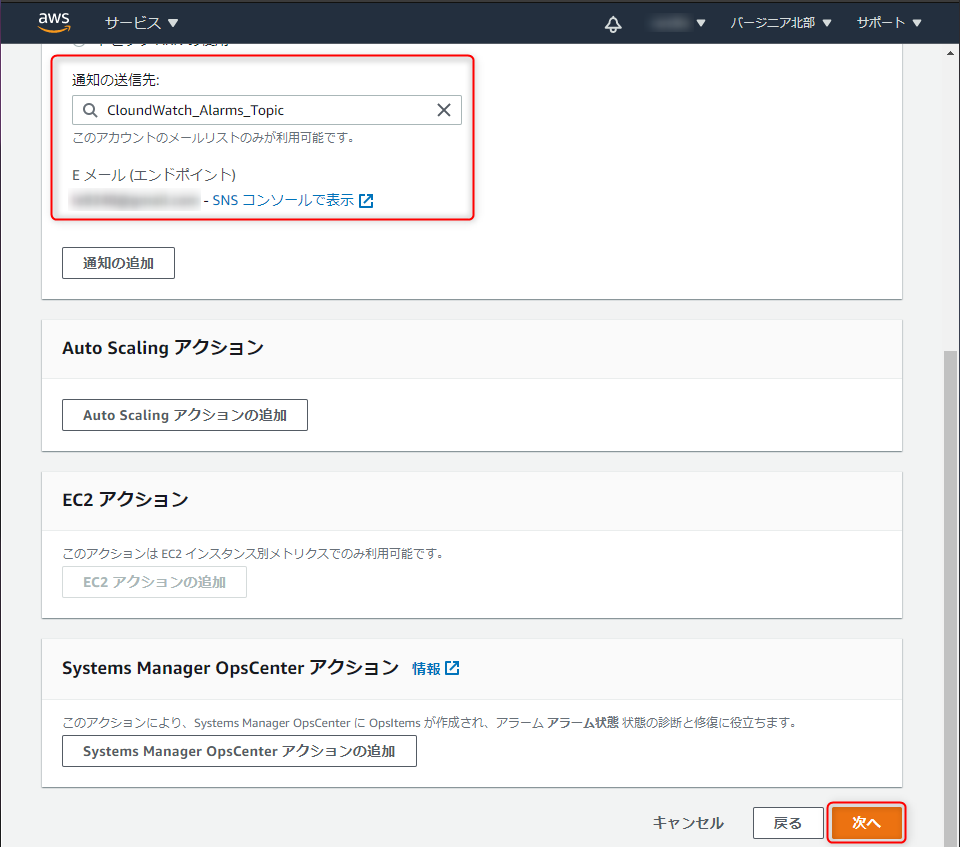Clear the CloundWatch_Alarms_Topic selection with X
Image resolution: width=960 pixels, height=847 pixels.
coord(444,110)
